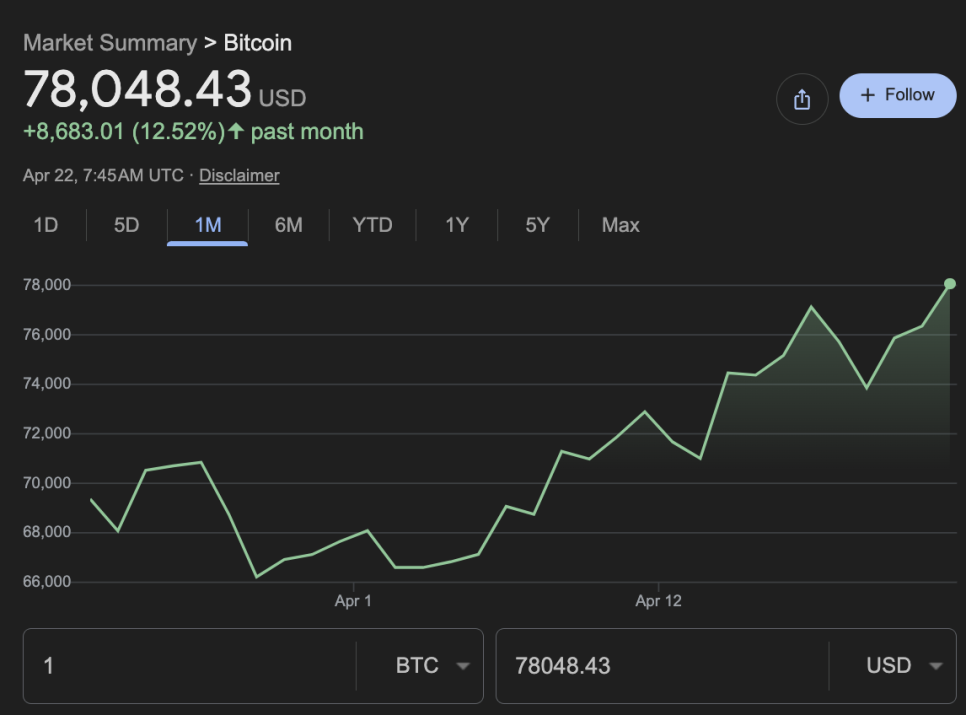View the 1Y chart range
The image size is (966, 715).
(456, 225)
